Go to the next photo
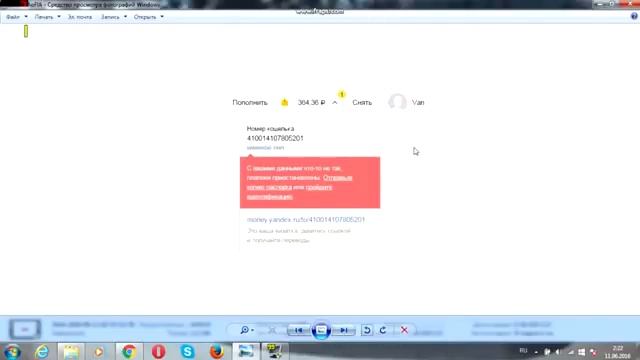This screenshot has height=360, width=640. (344, 330)
